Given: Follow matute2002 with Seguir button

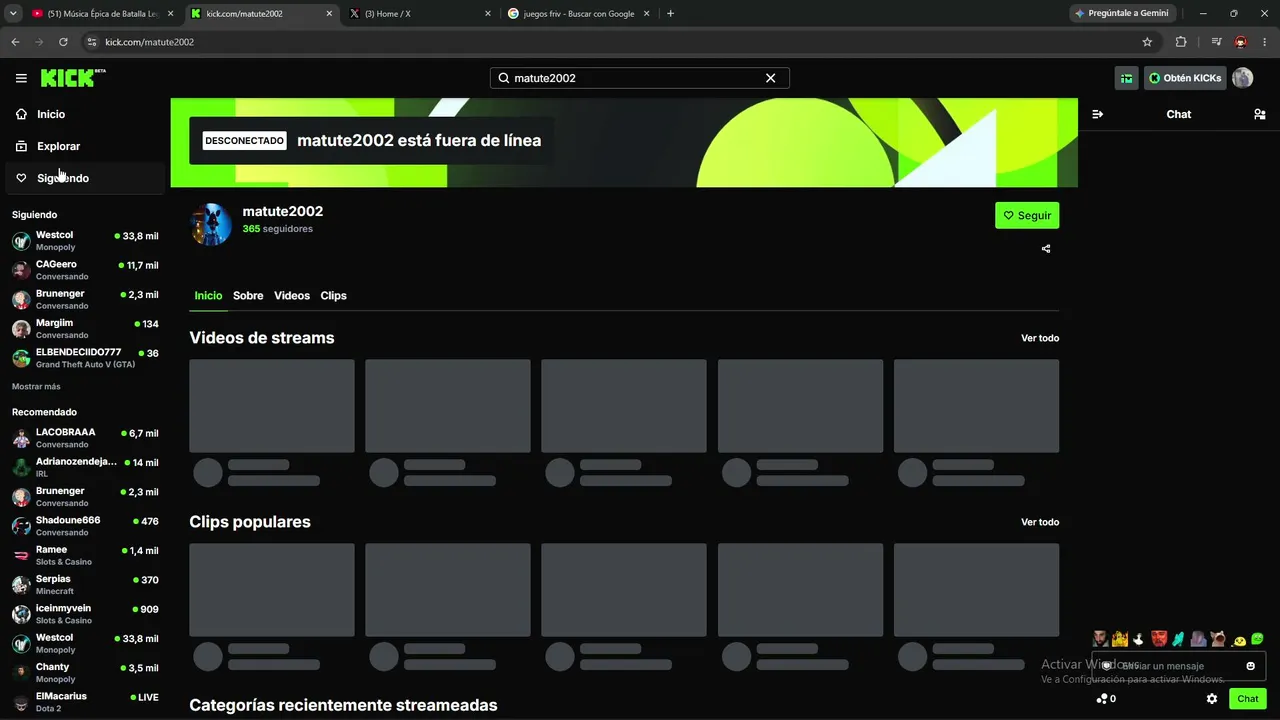Looking at the screenshot, I should pyautogui.click(x=1027, y=215).
